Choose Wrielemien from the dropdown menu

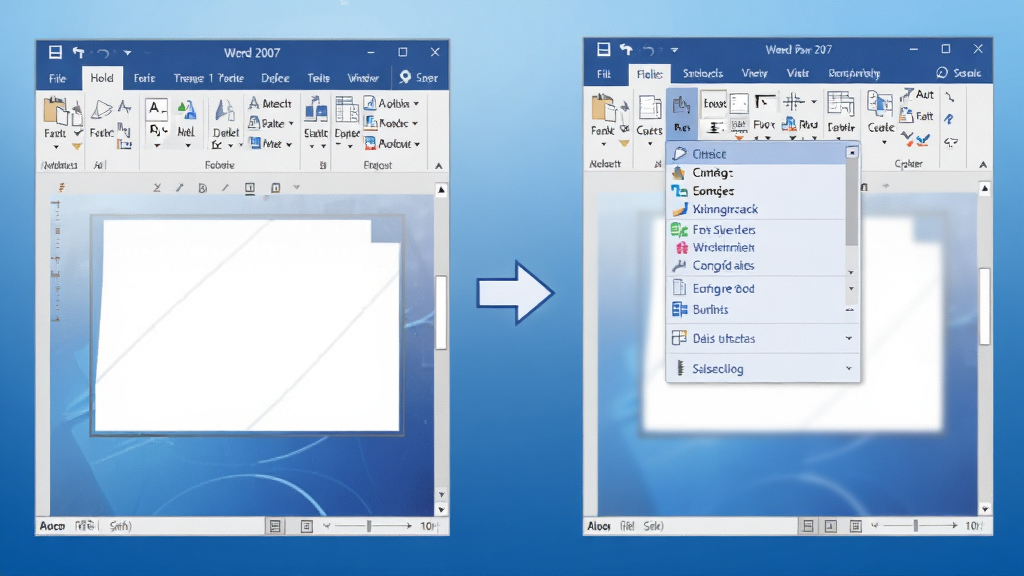(758, 248)
